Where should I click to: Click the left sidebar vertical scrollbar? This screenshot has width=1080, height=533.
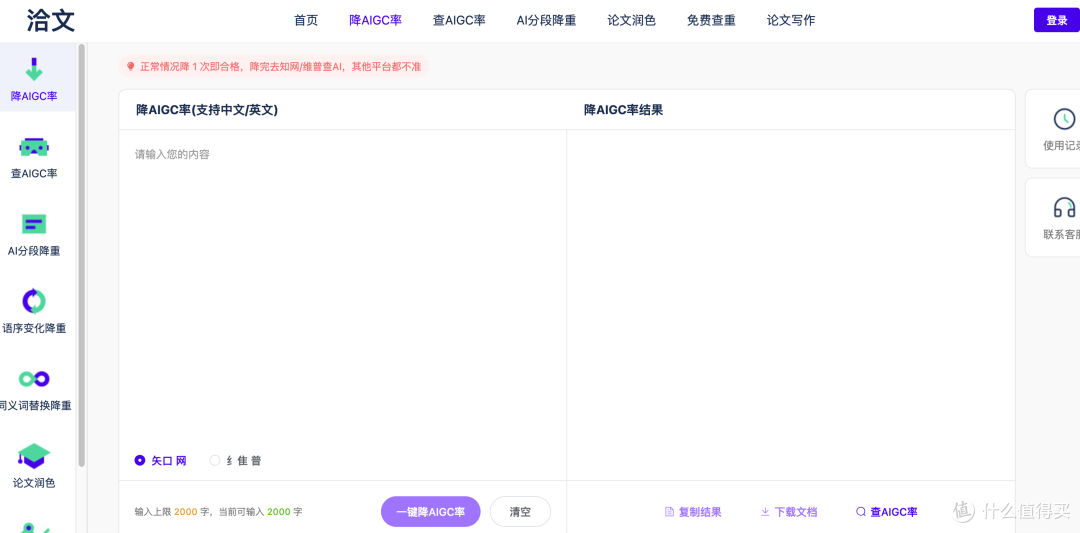point(82,255)
